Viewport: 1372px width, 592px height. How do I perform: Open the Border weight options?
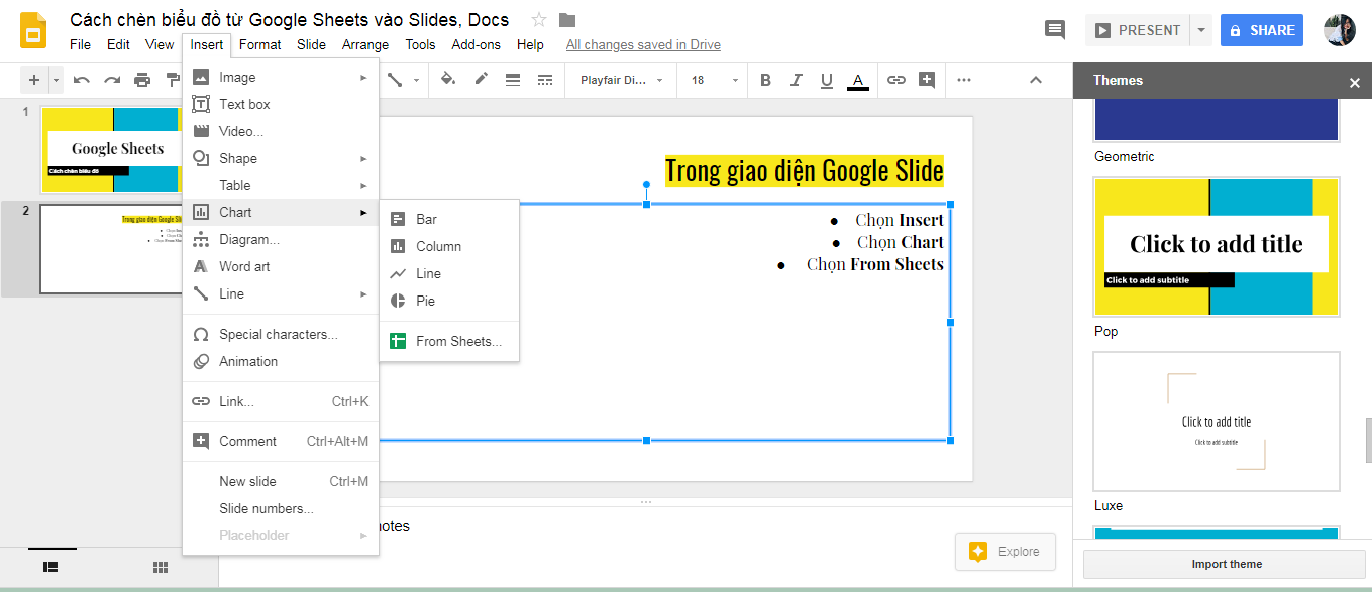513,80
